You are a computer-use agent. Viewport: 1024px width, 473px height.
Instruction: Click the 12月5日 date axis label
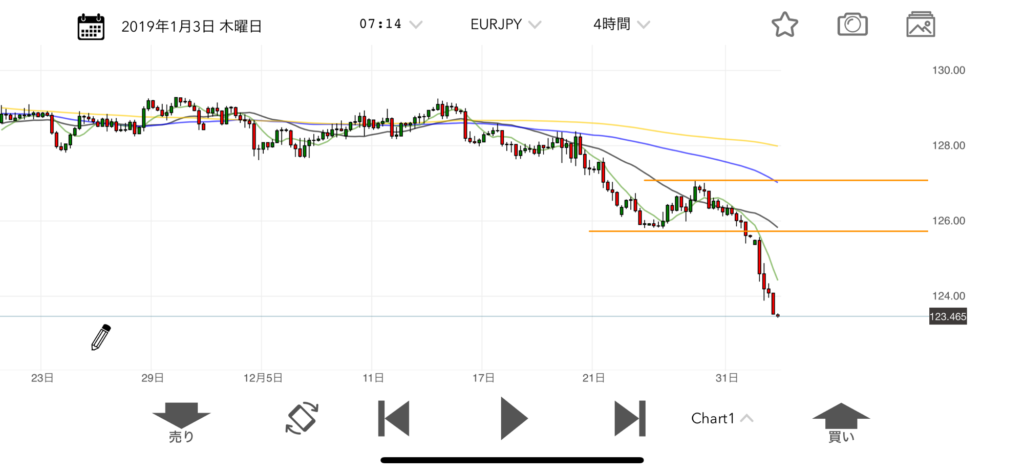coord(263,378)
